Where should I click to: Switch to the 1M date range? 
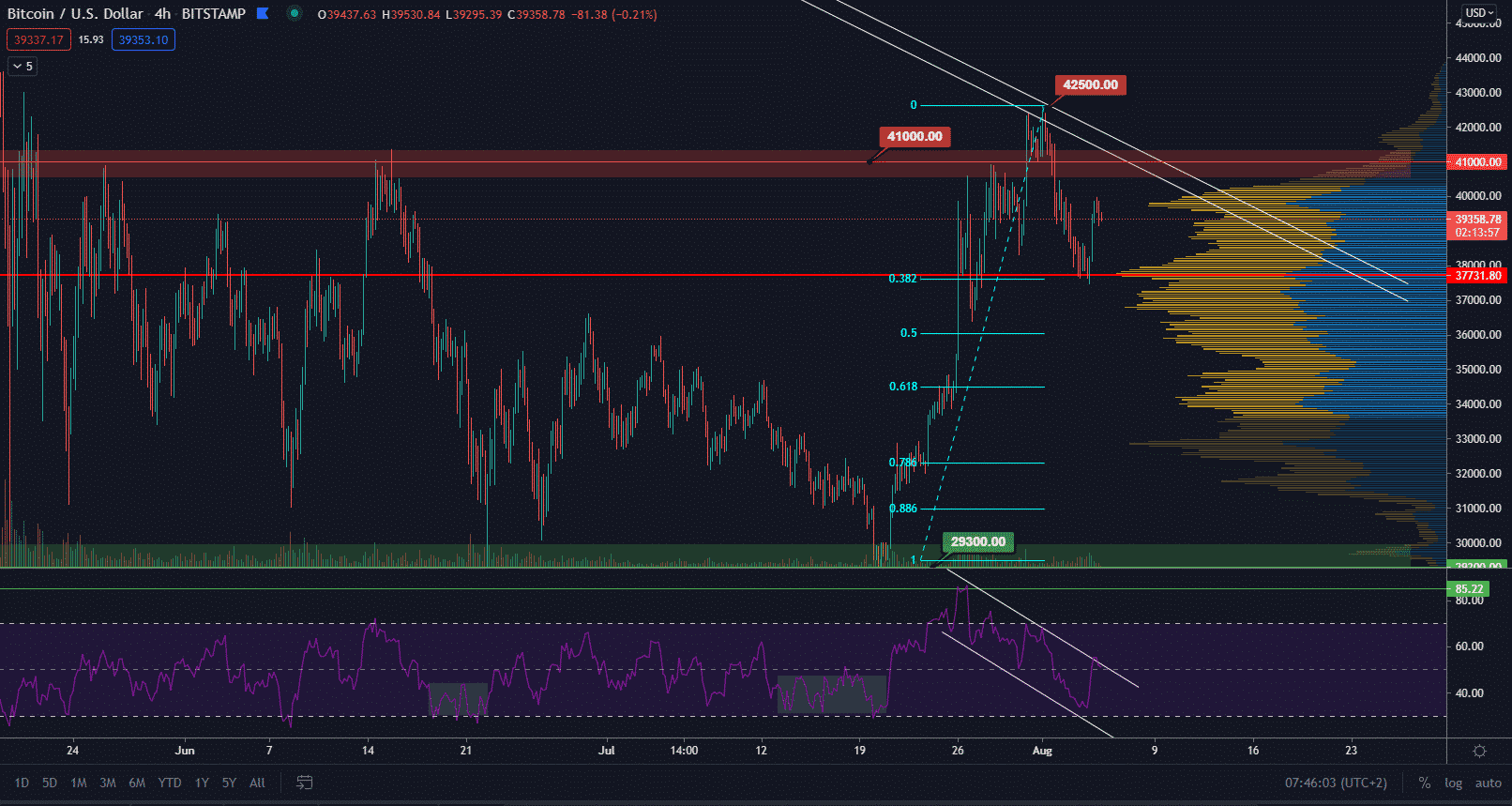[x=79, y=783]
